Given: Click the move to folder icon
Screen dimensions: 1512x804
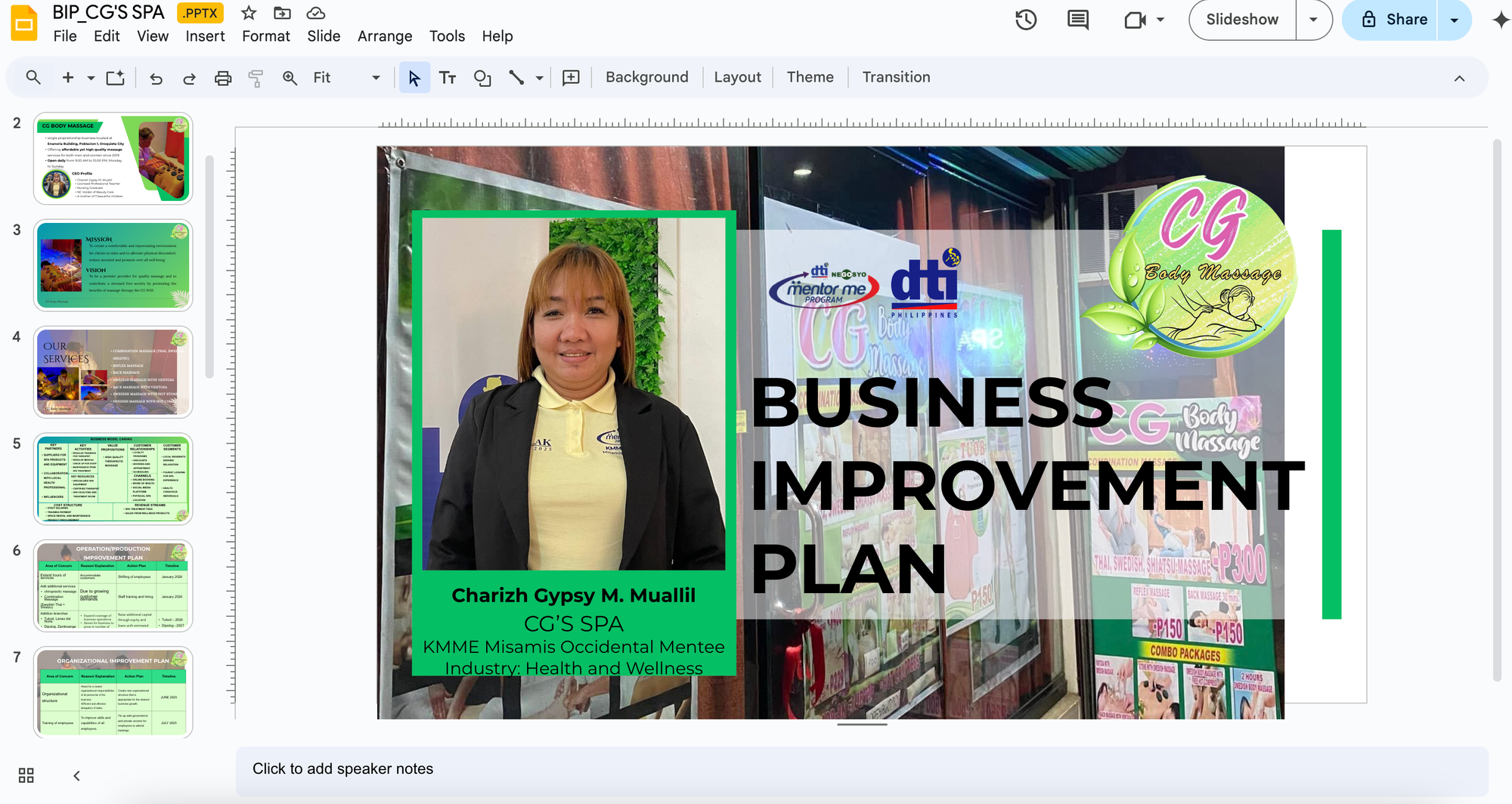Looking at the screenshot, I should (x=282, y=13).
